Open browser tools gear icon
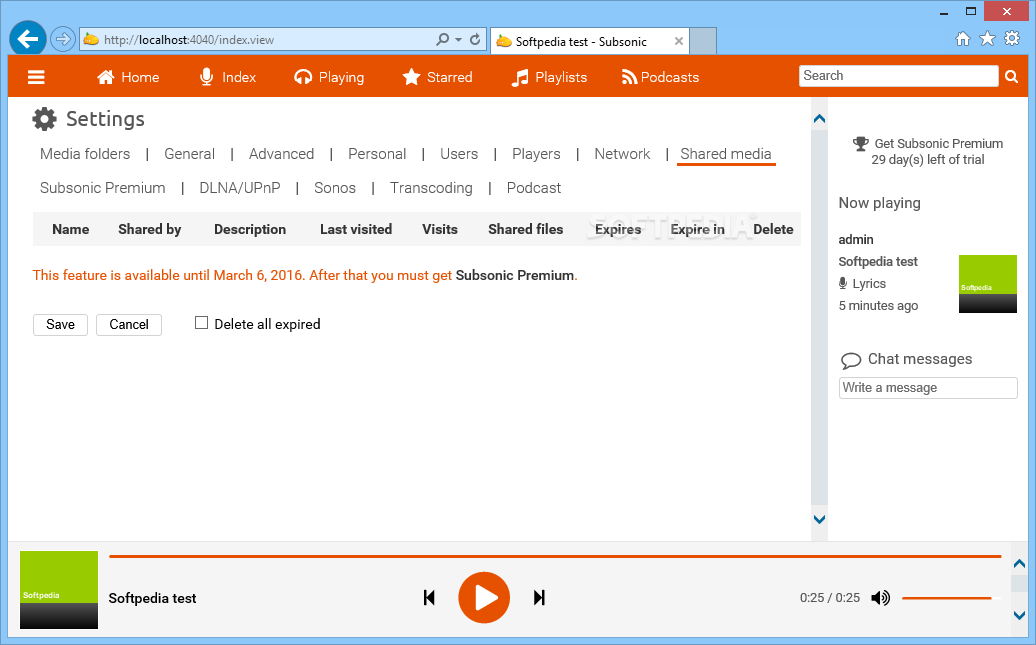This screenshot has width=1036, height=645. [x=1012, y=38]
